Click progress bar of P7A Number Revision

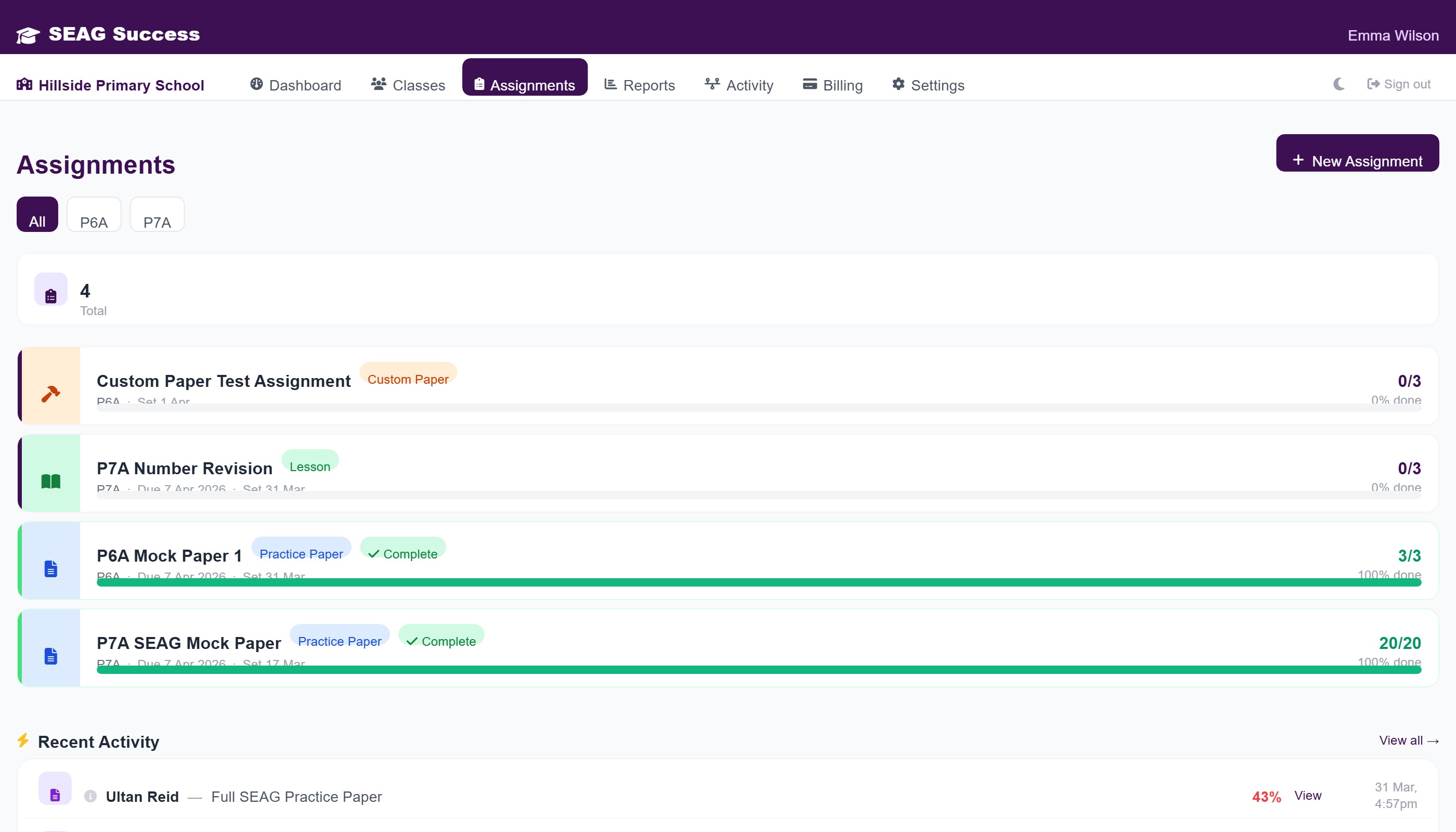(759, 495)
